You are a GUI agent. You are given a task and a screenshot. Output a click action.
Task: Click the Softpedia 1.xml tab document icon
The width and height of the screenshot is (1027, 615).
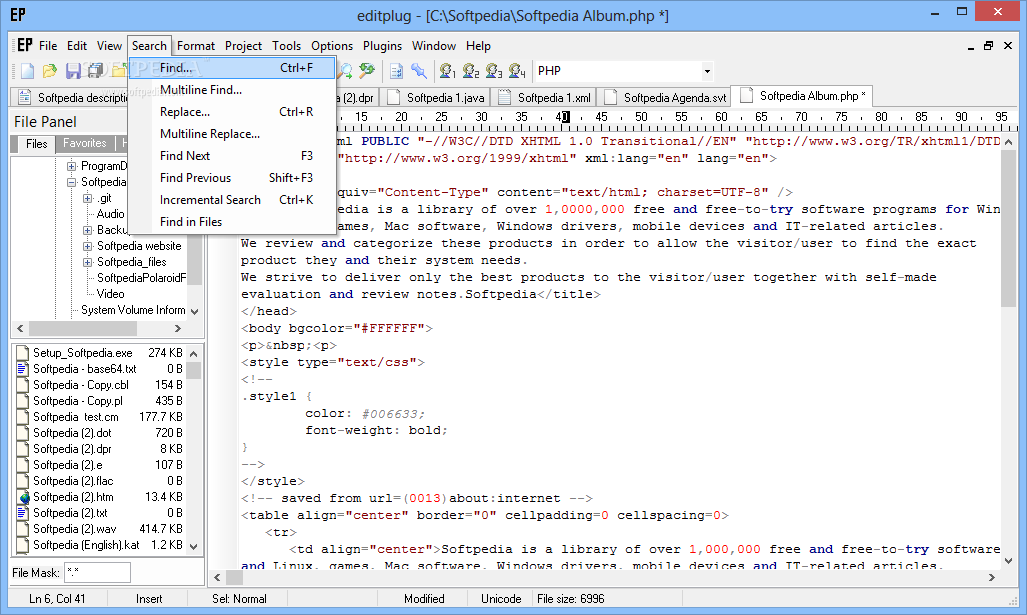[x=504, y=98]
